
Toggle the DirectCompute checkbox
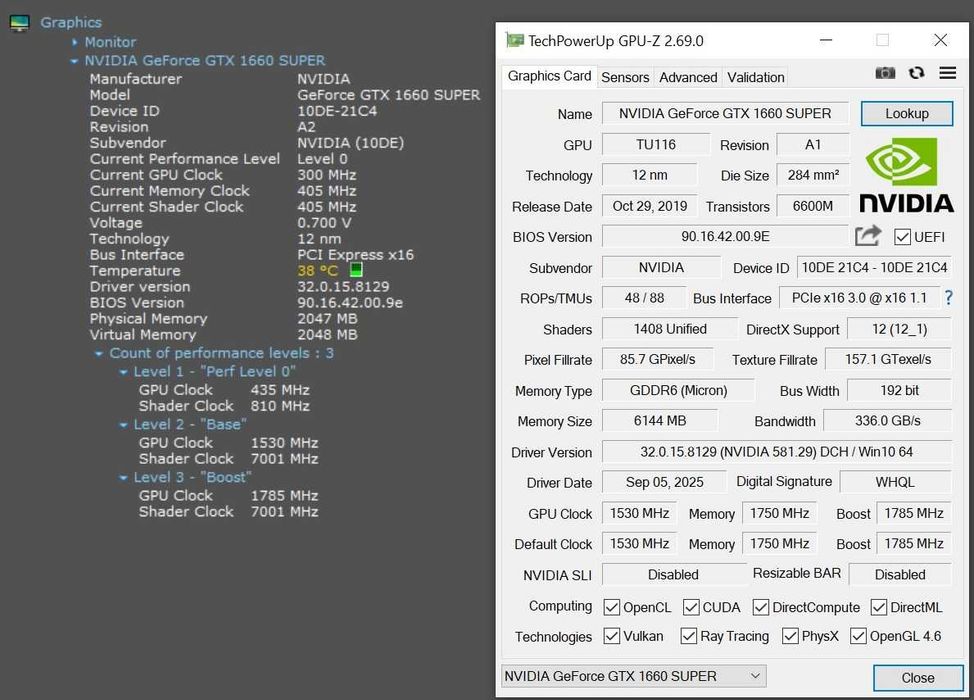(x=760, y=607)
